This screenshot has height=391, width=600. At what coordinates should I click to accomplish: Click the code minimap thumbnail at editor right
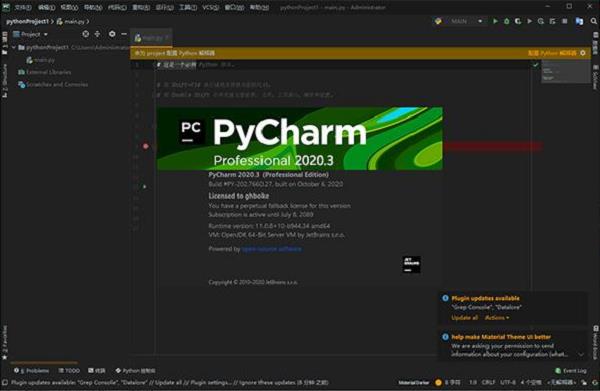566,72
